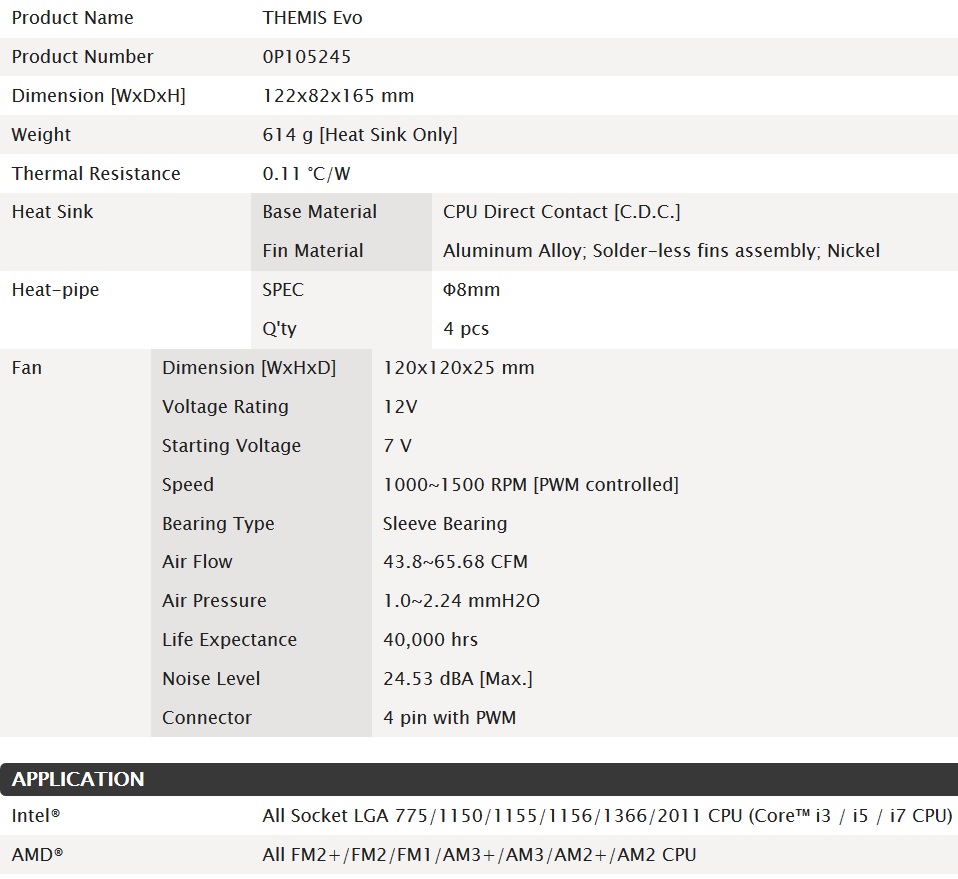Select 'CPU Direct Contact [C.D.C.]' text
958x879 pixels.
pos(561,212)
